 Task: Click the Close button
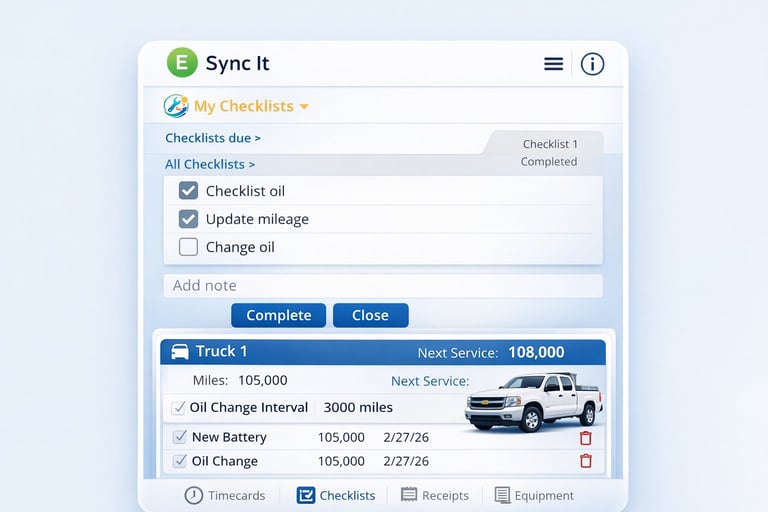tap(370, 315)
